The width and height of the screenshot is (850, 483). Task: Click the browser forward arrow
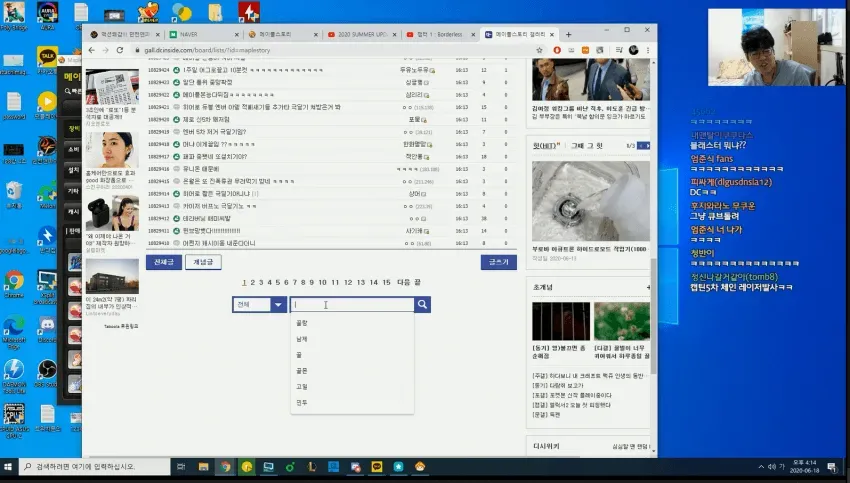(x=105, y=50)
